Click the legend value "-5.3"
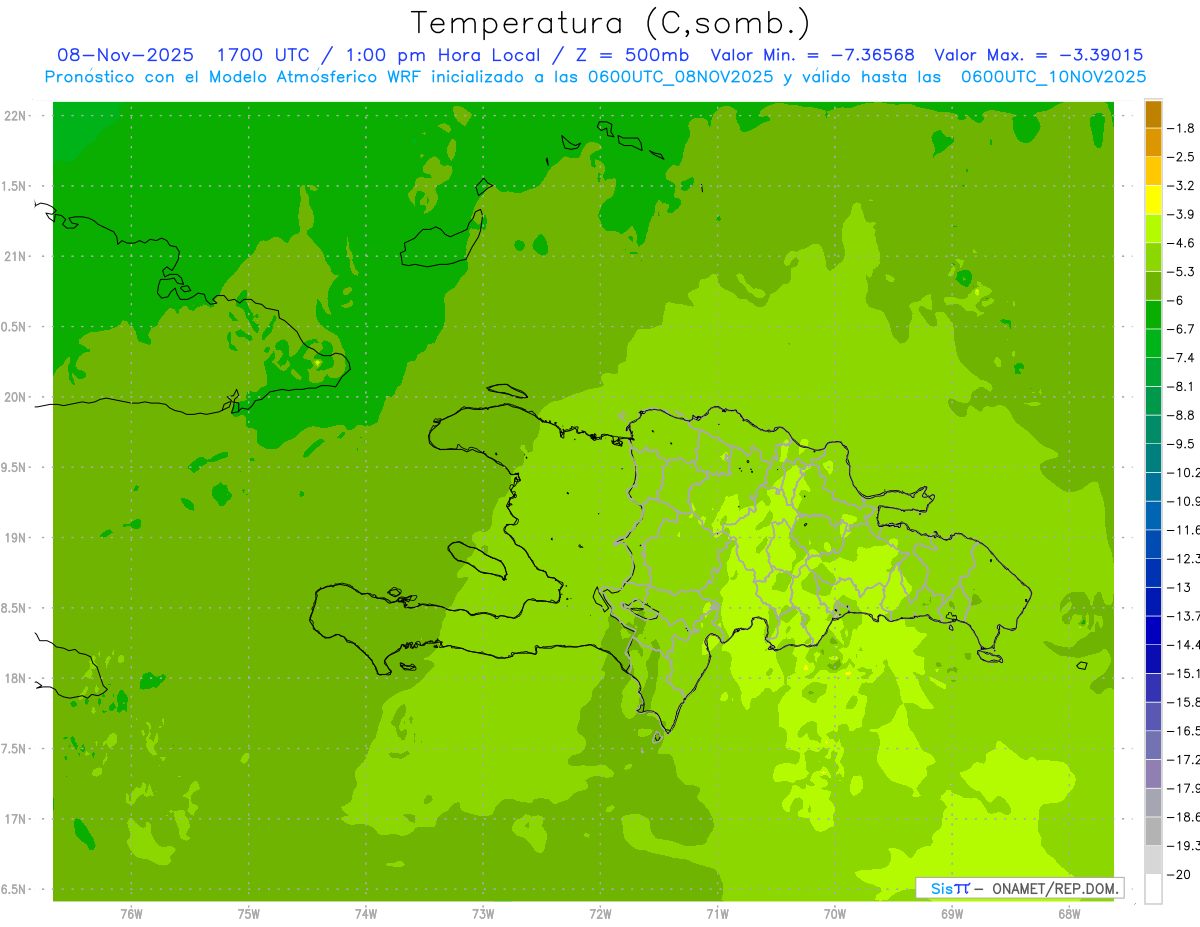Viewport: 1200px width, 927px height. pyautogui.click(x=1182, y=272)
